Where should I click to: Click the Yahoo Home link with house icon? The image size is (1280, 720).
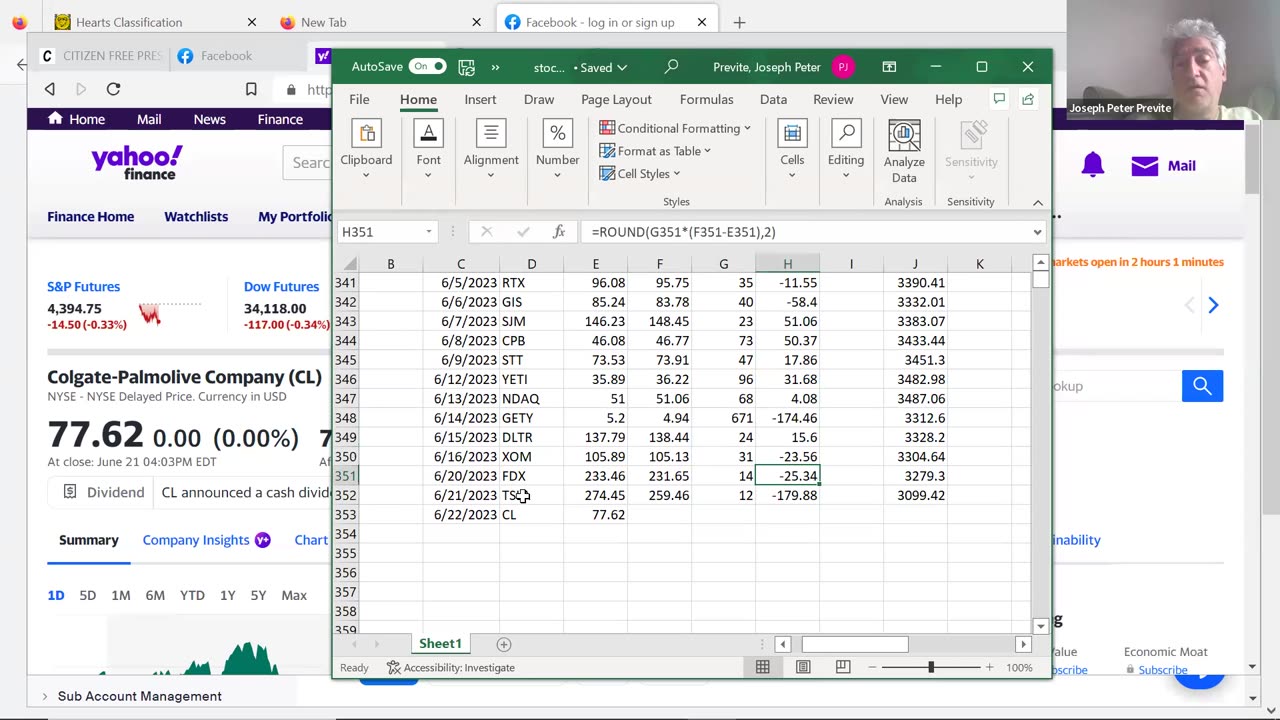click(x=76, y=119)
